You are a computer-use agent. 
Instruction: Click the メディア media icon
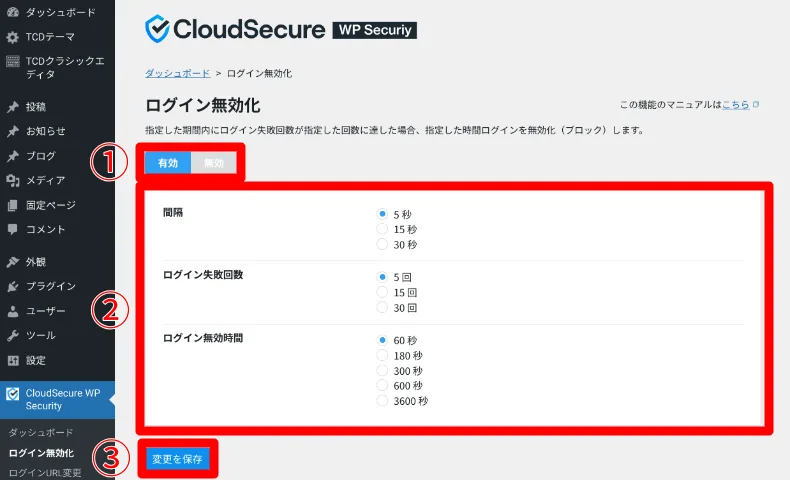13,180
